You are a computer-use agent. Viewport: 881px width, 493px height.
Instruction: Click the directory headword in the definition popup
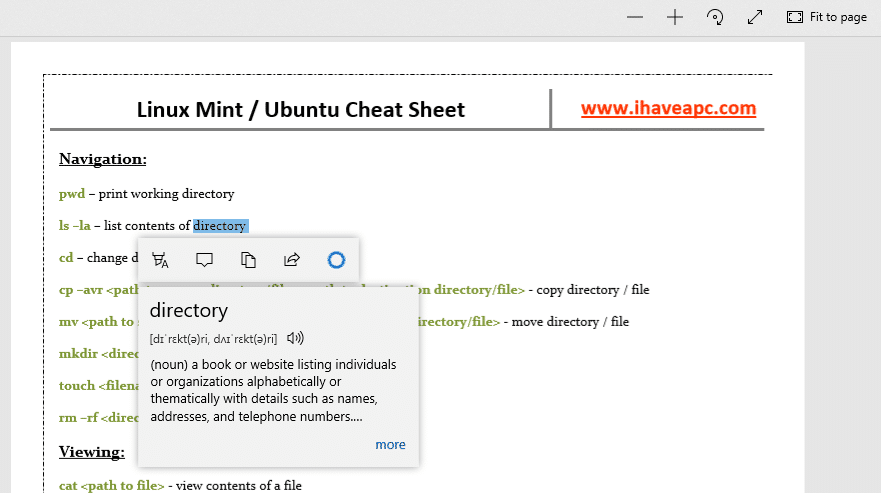point(189,311)
